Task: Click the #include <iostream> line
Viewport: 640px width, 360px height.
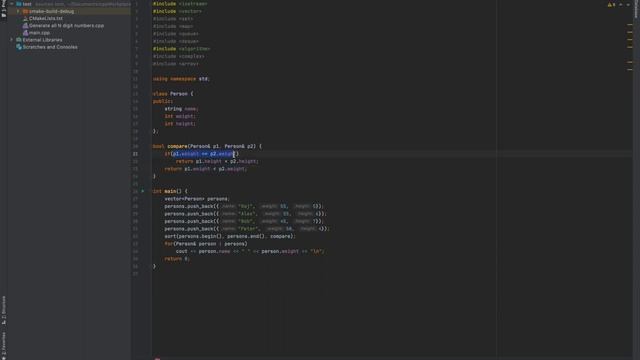Action: tap(180, 4)
